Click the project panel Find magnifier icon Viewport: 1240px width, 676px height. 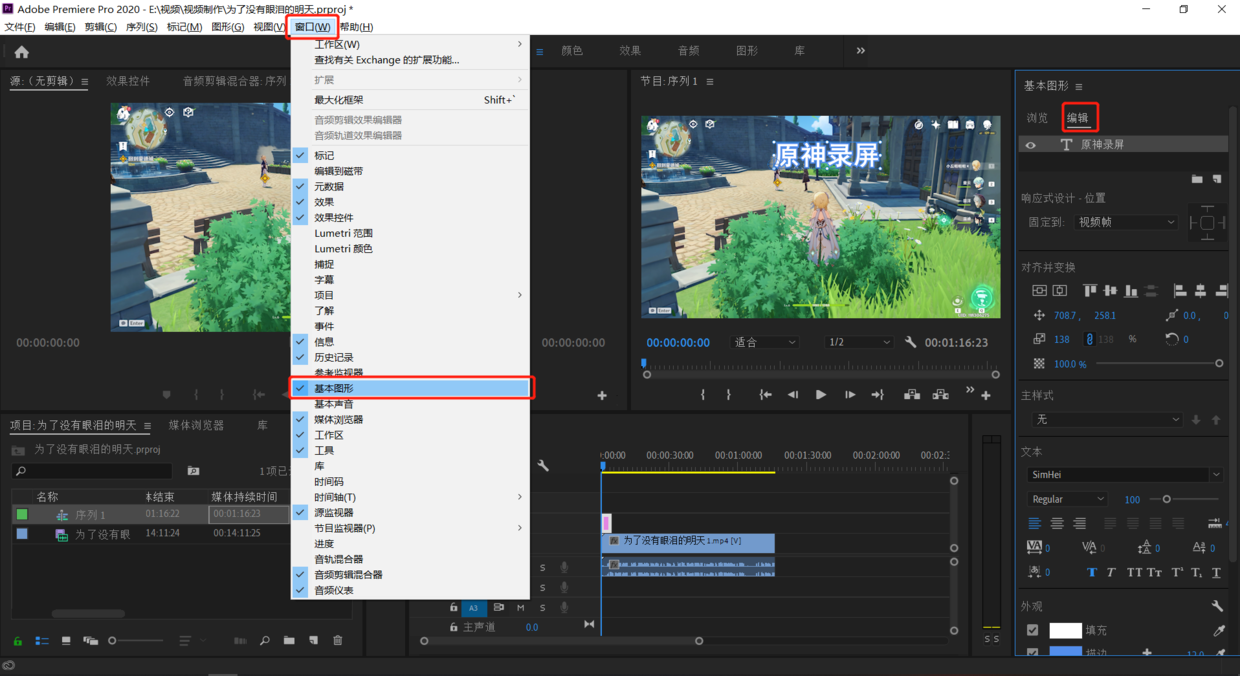265,641
